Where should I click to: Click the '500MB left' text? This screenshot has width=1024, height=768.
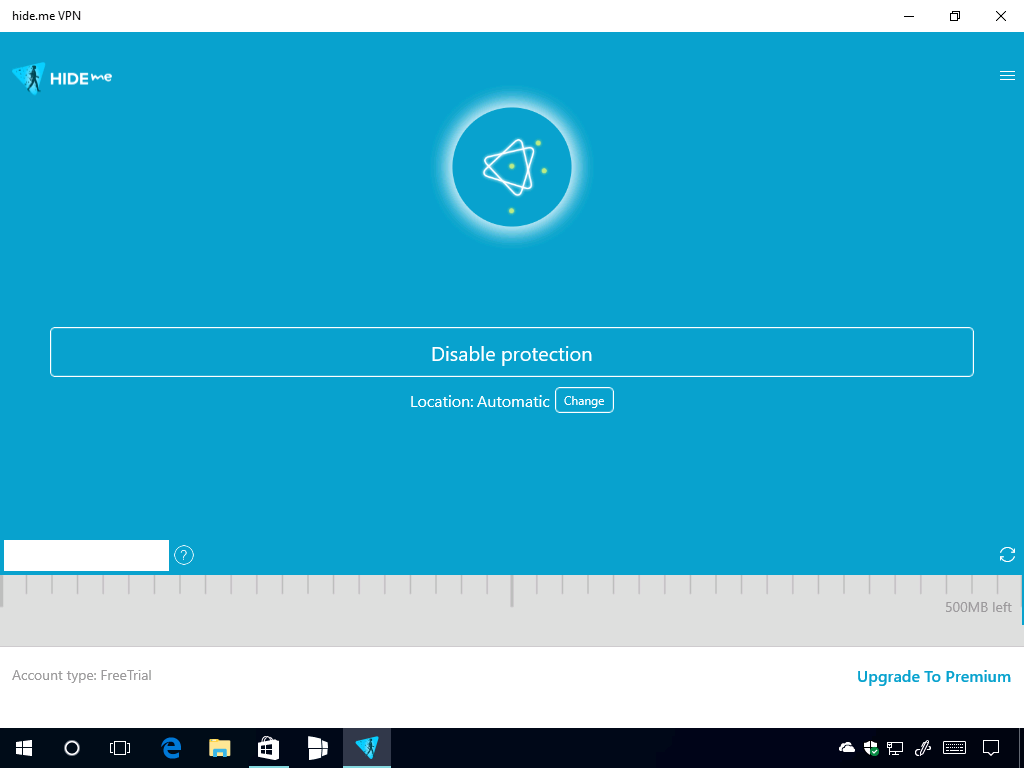pos(978,607)
